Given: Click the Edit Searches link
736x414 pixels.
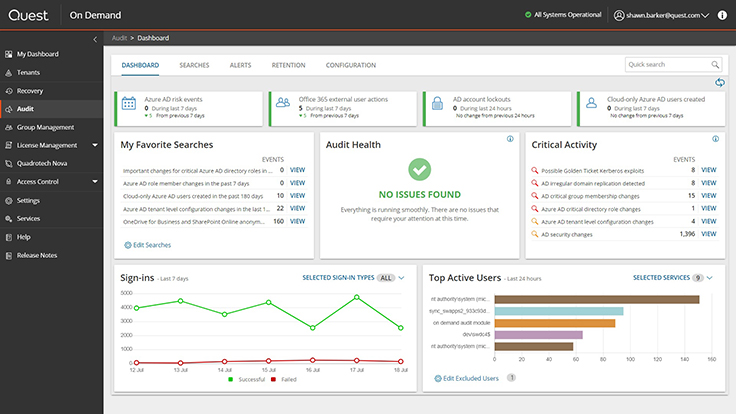Looking at the screenshot, I should coord(147,245).
